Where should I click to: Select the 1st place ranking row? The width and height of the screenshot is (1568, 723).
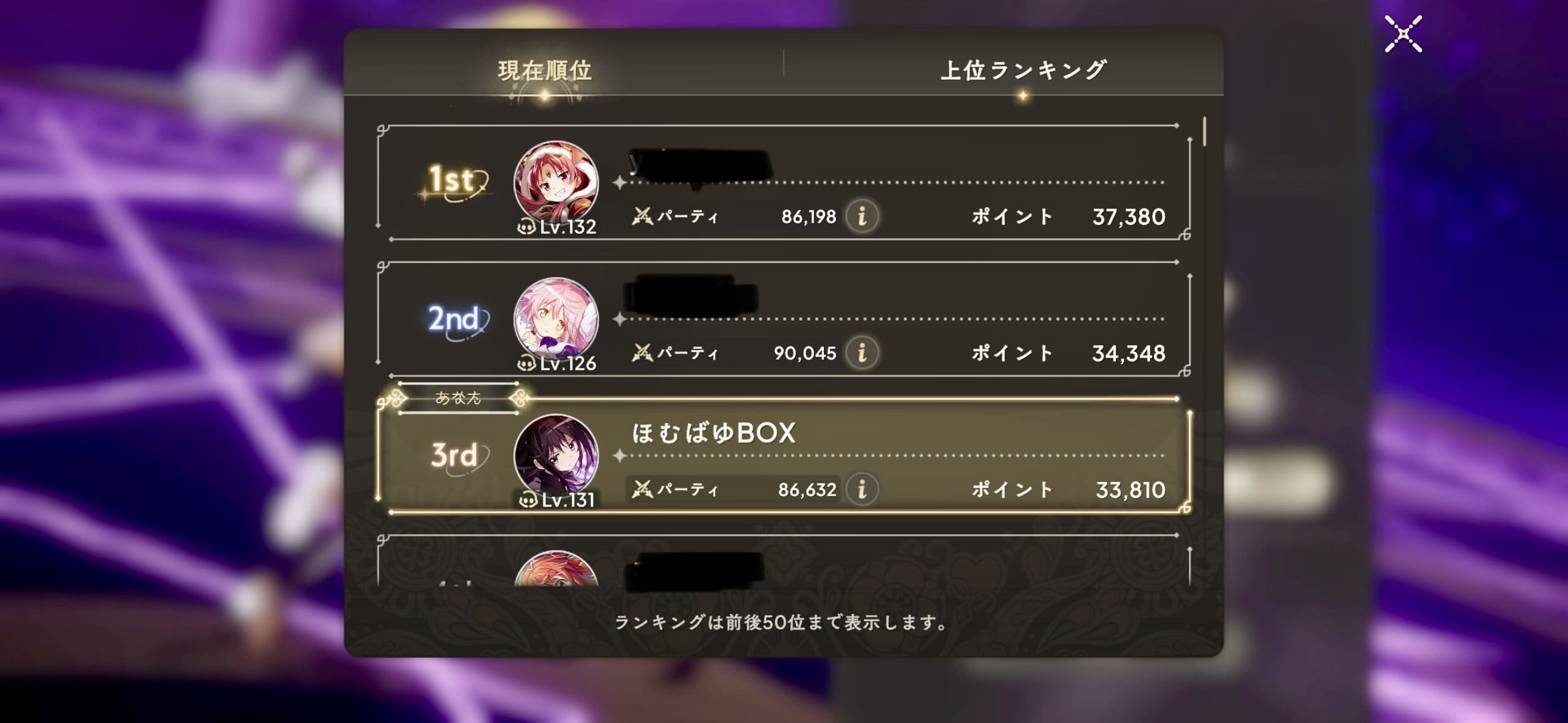(783, 183)
